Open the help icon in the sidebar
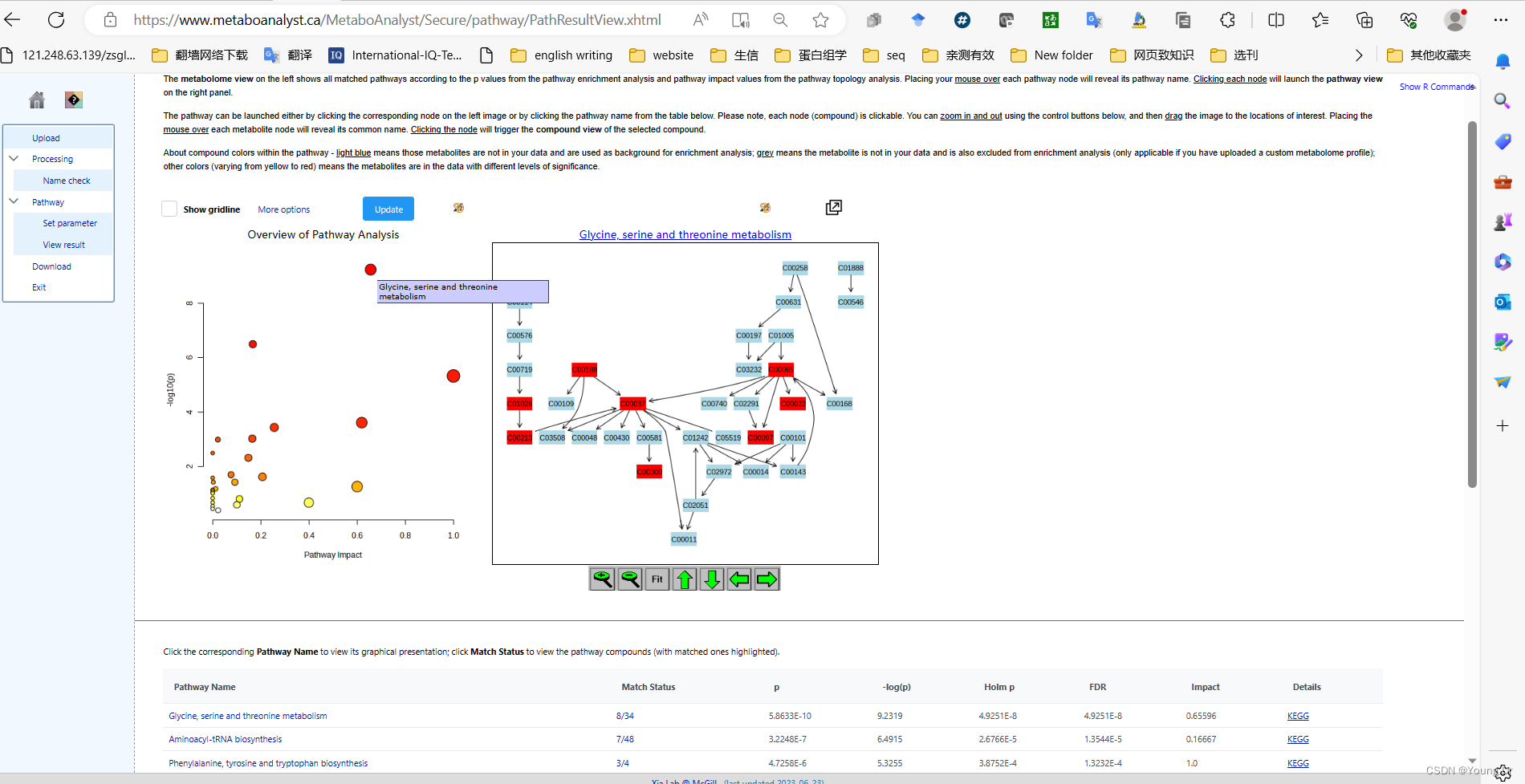Viewport: 1525px width, 784px height. click(x=73, y=100)
